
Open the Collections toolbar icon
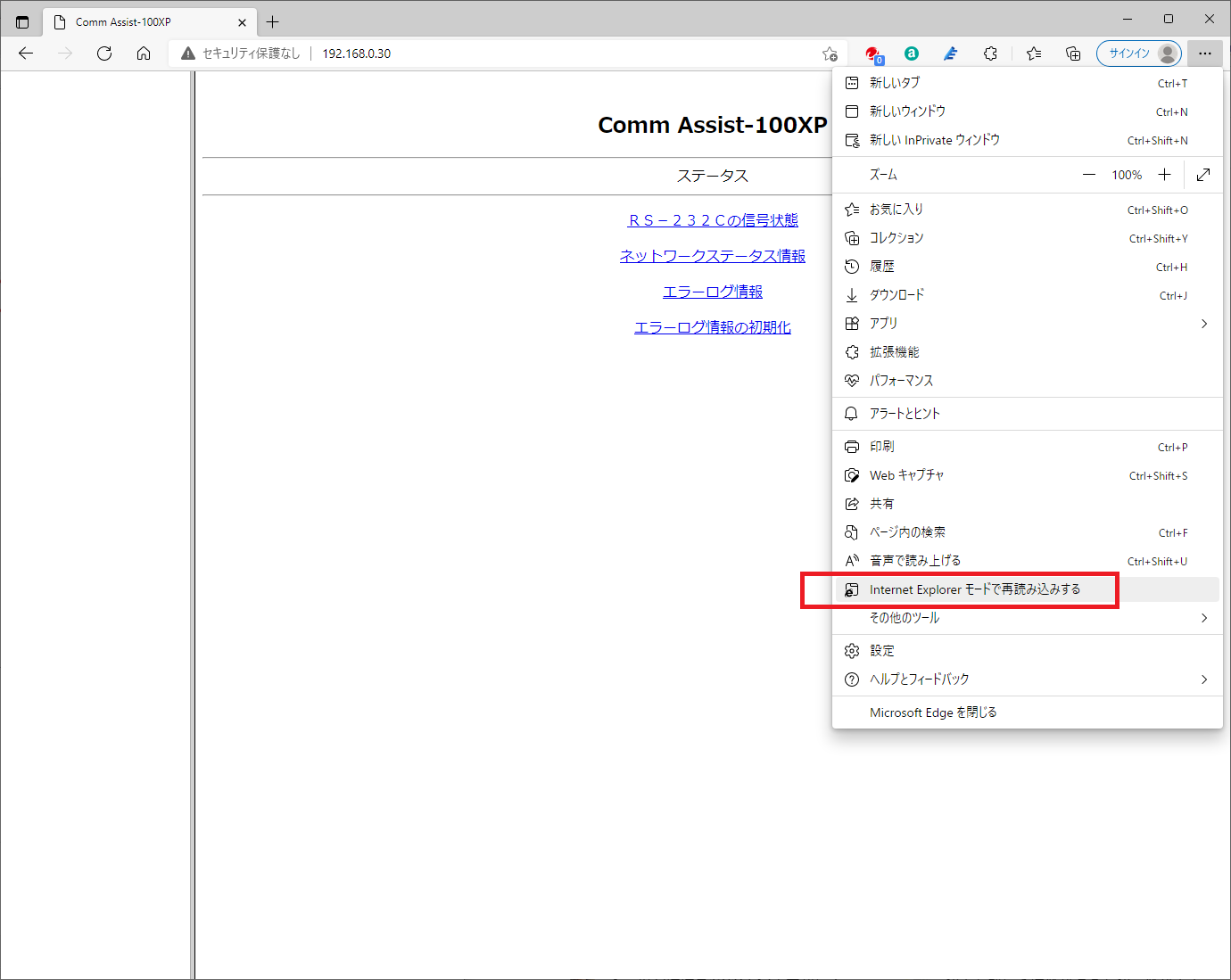[1073, 54]
